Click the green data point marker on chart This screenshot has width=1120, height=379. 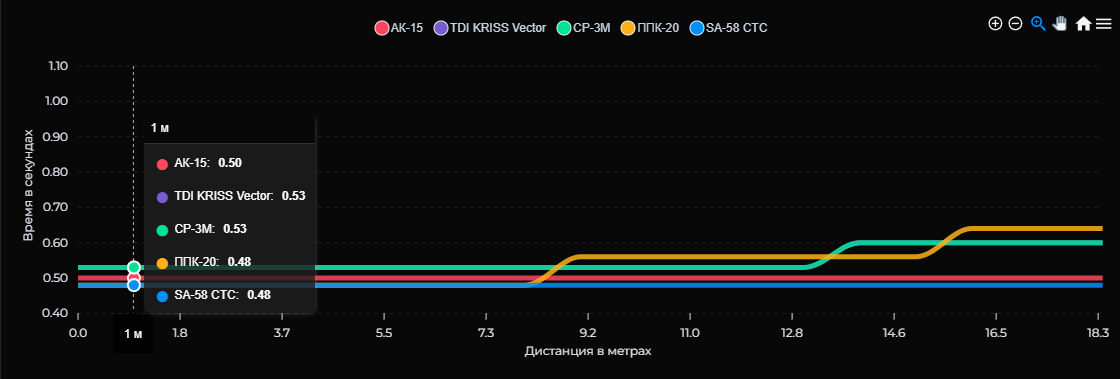pos(134,268)
